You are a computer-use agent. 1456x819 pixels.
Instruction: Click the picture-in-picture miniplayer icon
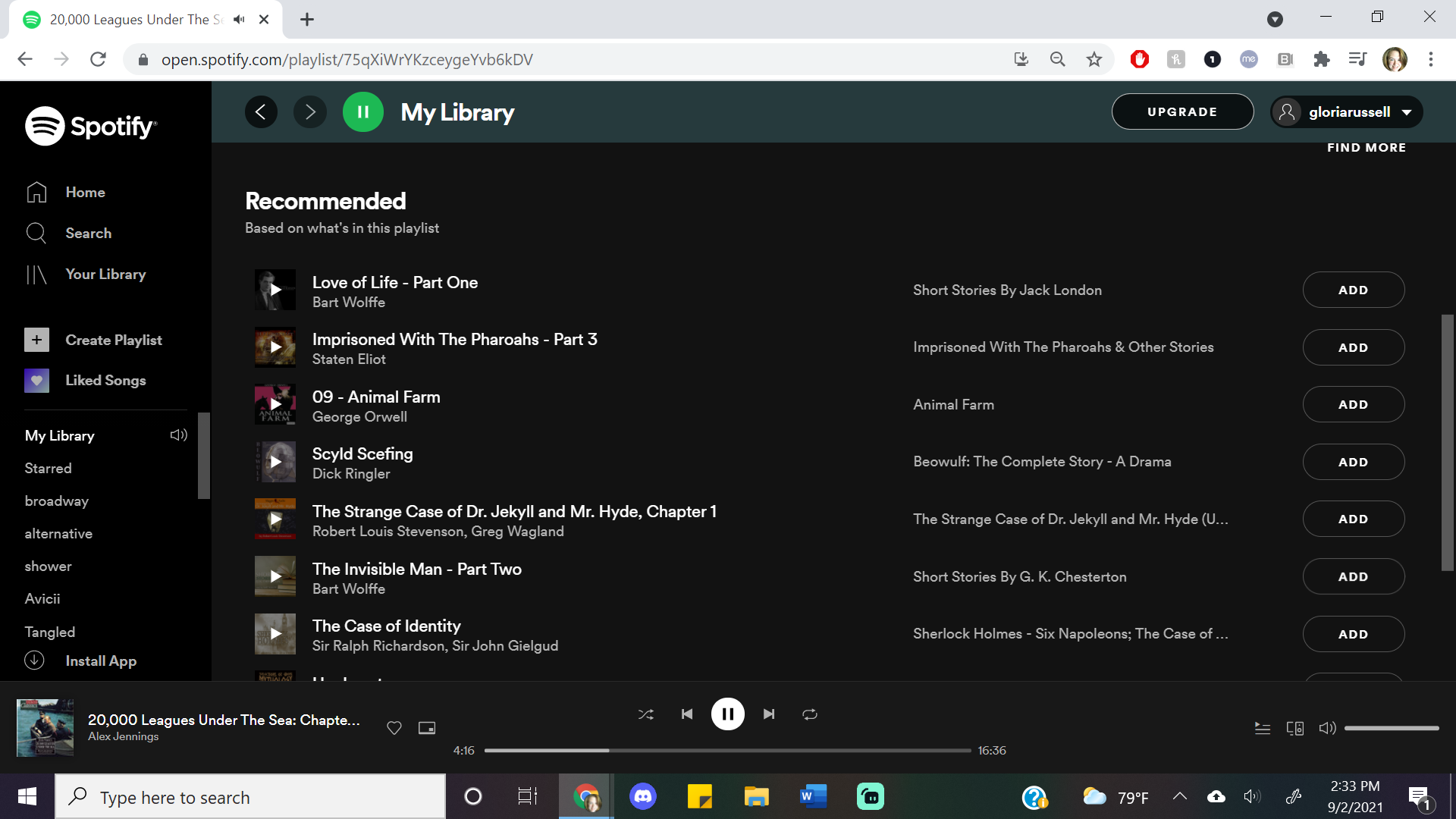427,728
